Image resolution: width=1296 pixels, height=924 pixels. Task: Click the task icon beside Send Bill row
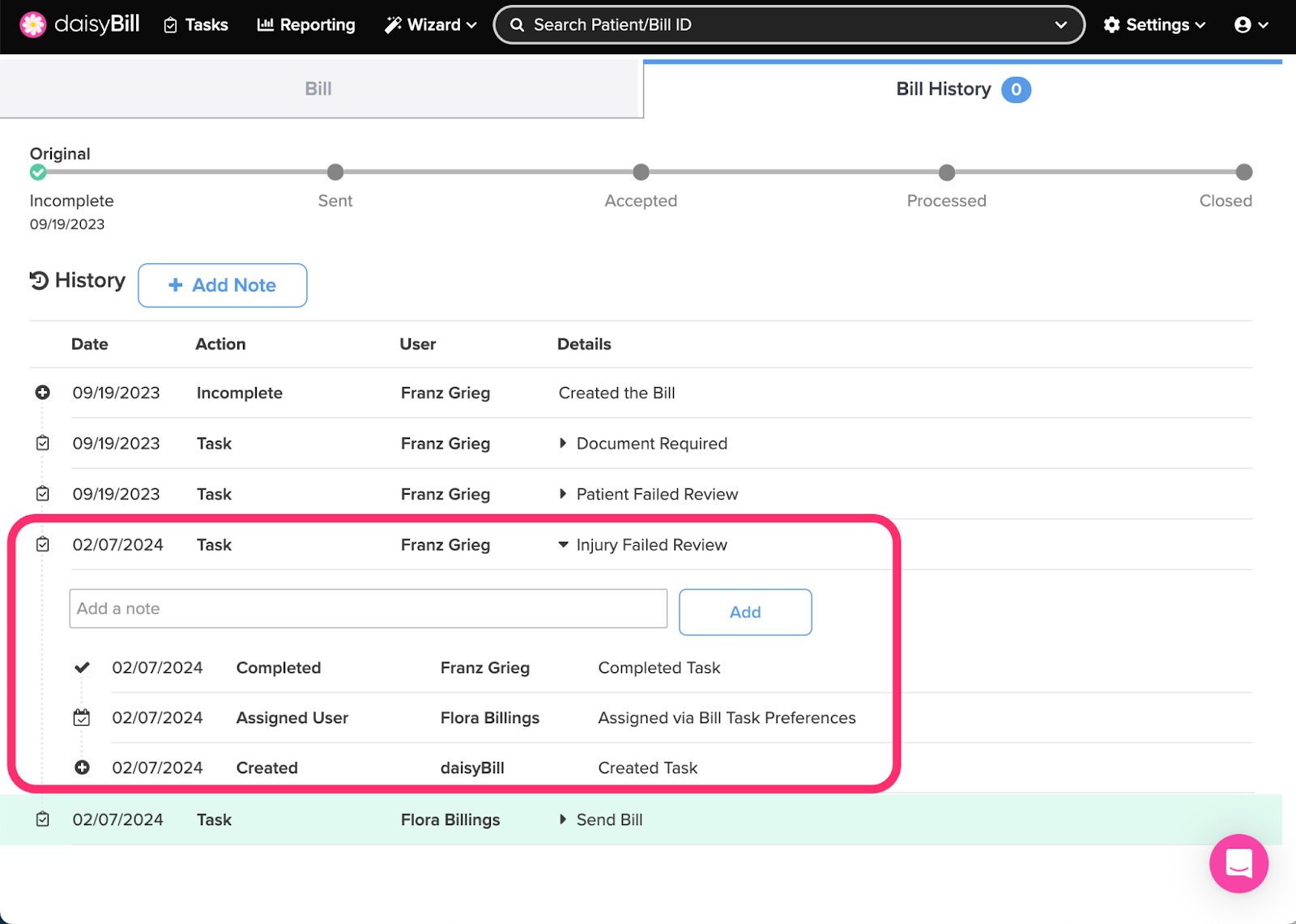point(43,820)
